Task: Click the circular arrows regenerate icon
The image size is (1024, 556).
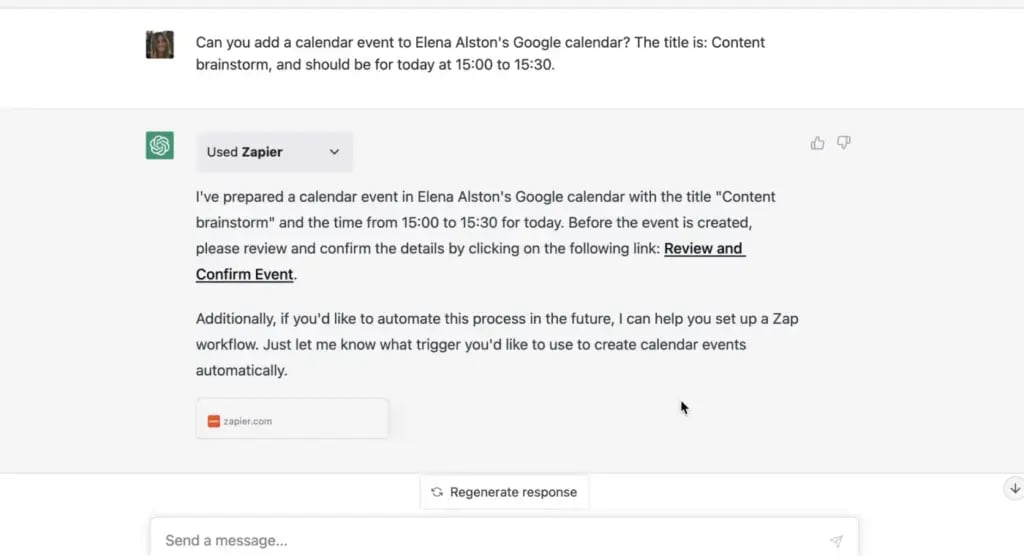Action: pos(437,492)
